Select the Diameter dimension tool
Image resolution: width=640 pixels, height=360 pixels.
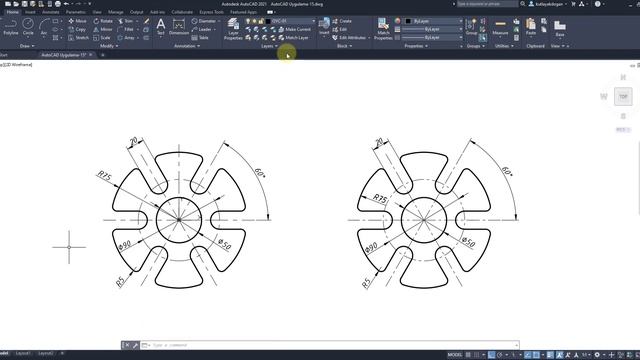point(204,21)
